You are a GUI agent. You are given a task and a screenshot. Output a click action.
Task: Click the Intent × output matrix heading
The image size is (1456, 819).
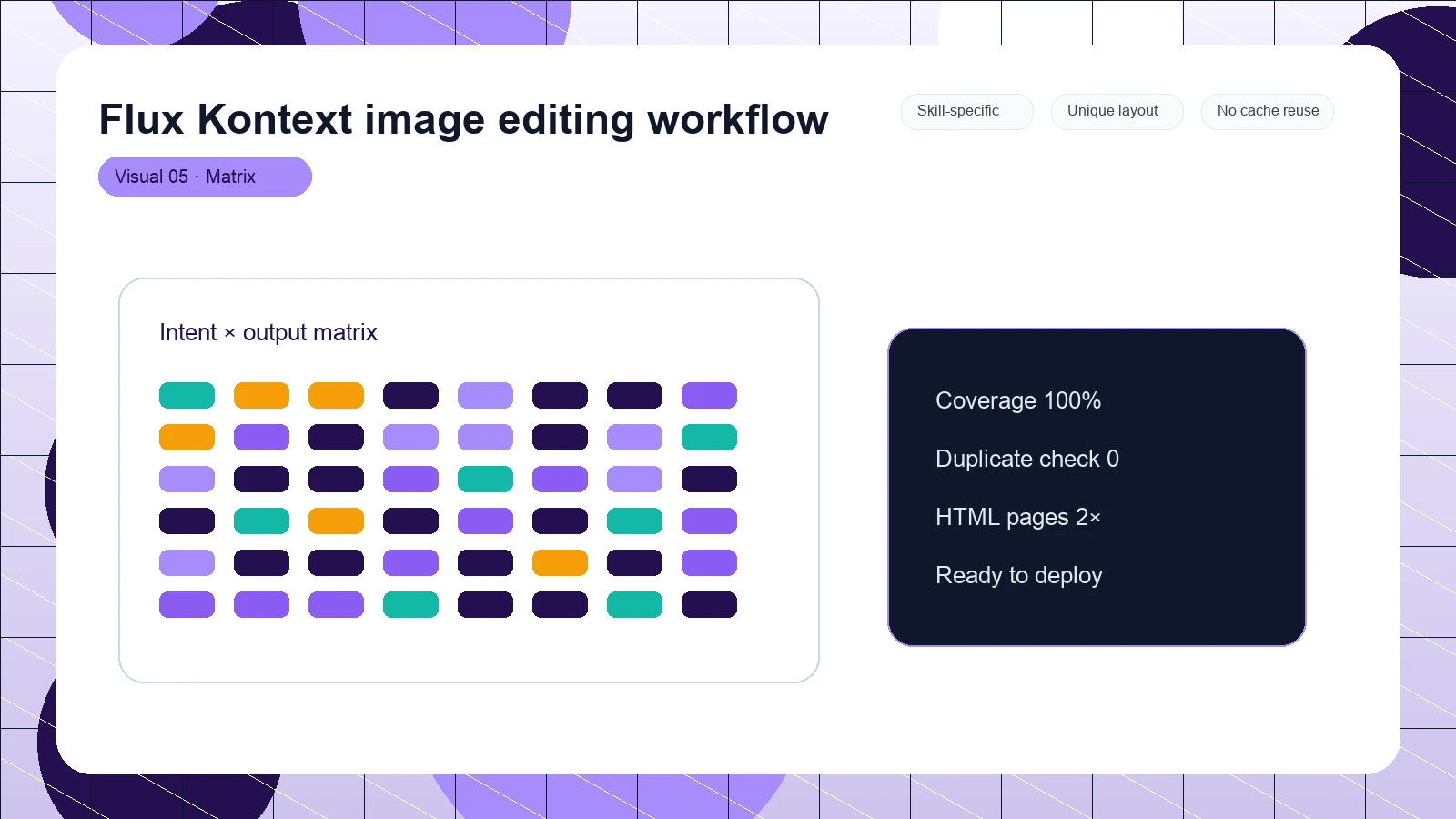click(x=268, y=332)
